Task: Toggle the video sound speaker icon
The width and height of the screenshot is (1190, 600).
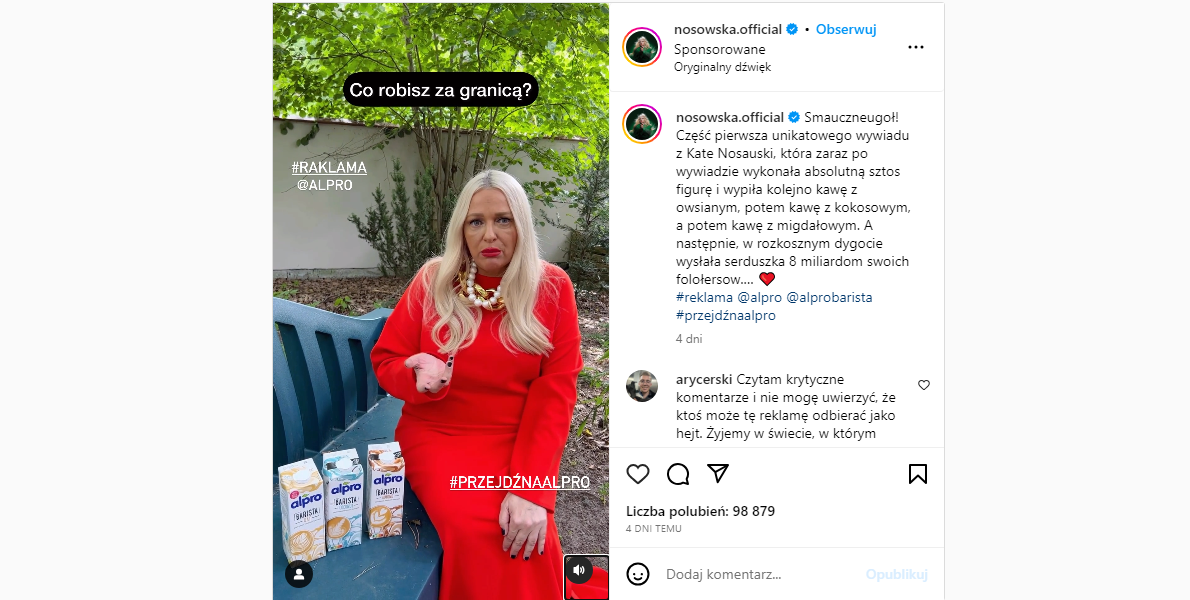Action: (x=580, y=570)
